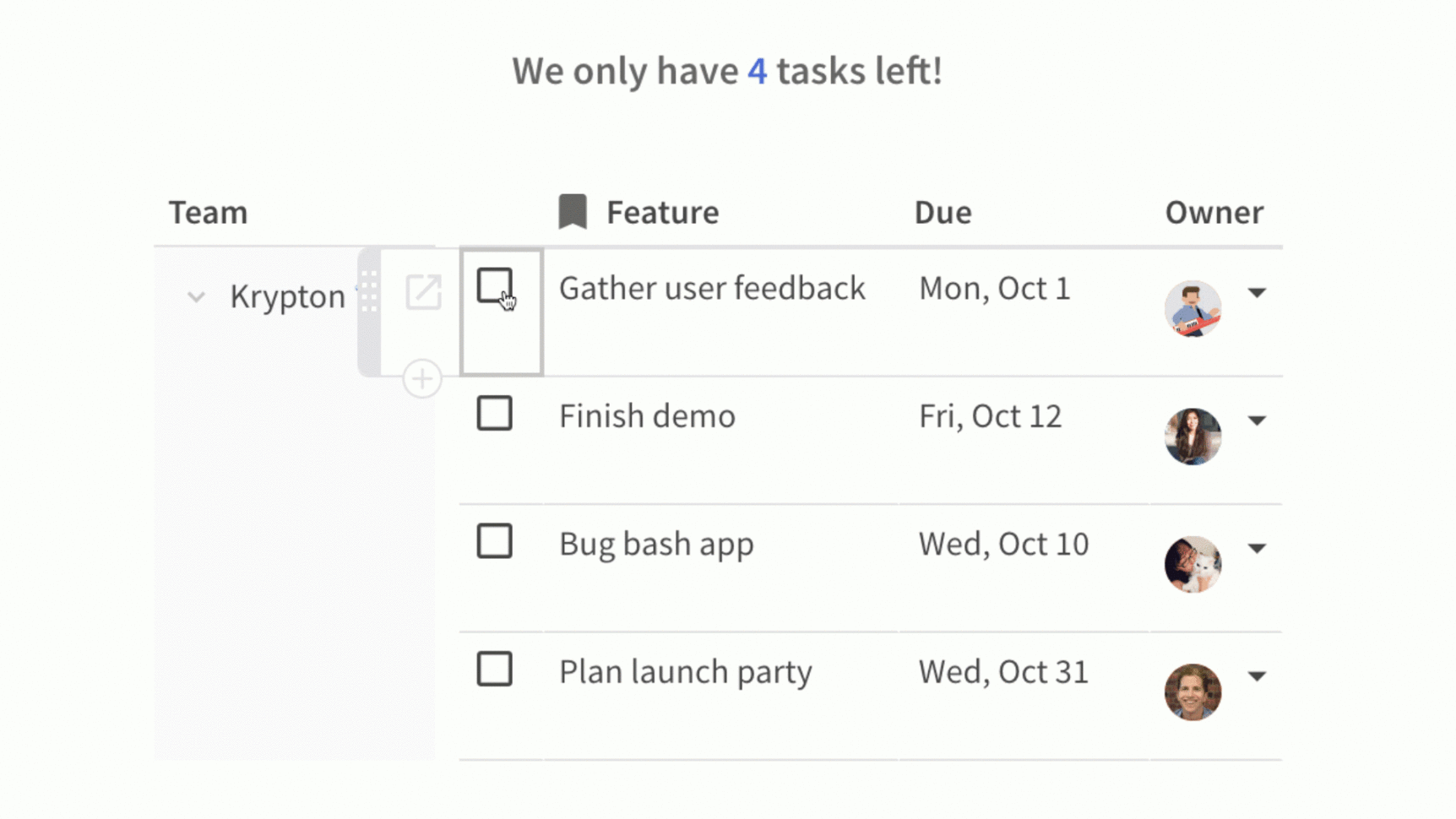
Task: Mark Finish demo as complete
Action: pyautogui.click(x=494, y=414)
